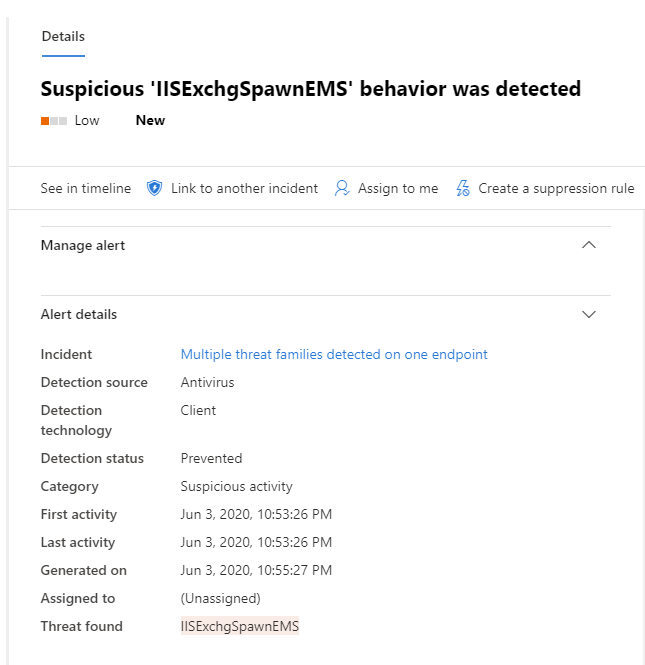The image size is (645, 665).
Task: Click the highlighted IISExchgSpawnEMS threat found value
Action: pos(240,626)
